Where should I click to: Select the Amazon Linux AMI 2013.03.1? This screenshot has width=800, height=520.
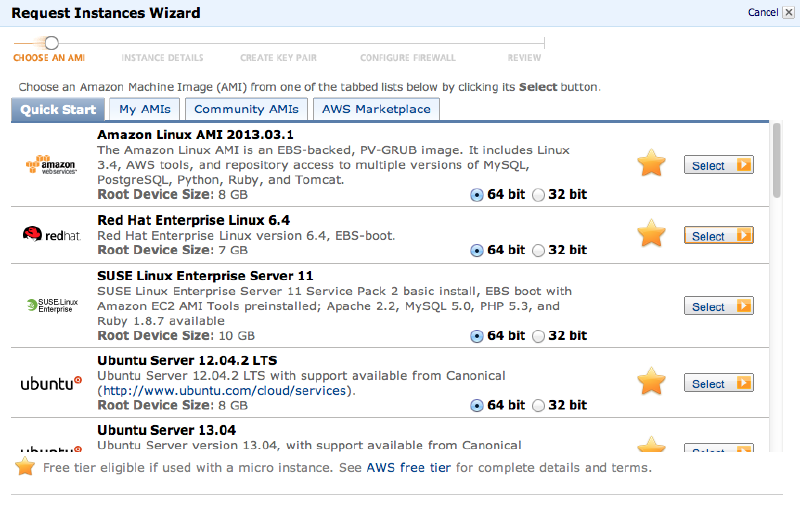pyautogui.click(x=718, y=165)
